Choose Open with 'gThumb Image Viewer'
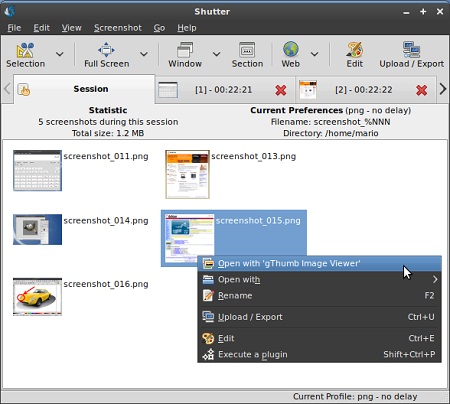The image size is (450, 404). point(319,263)
